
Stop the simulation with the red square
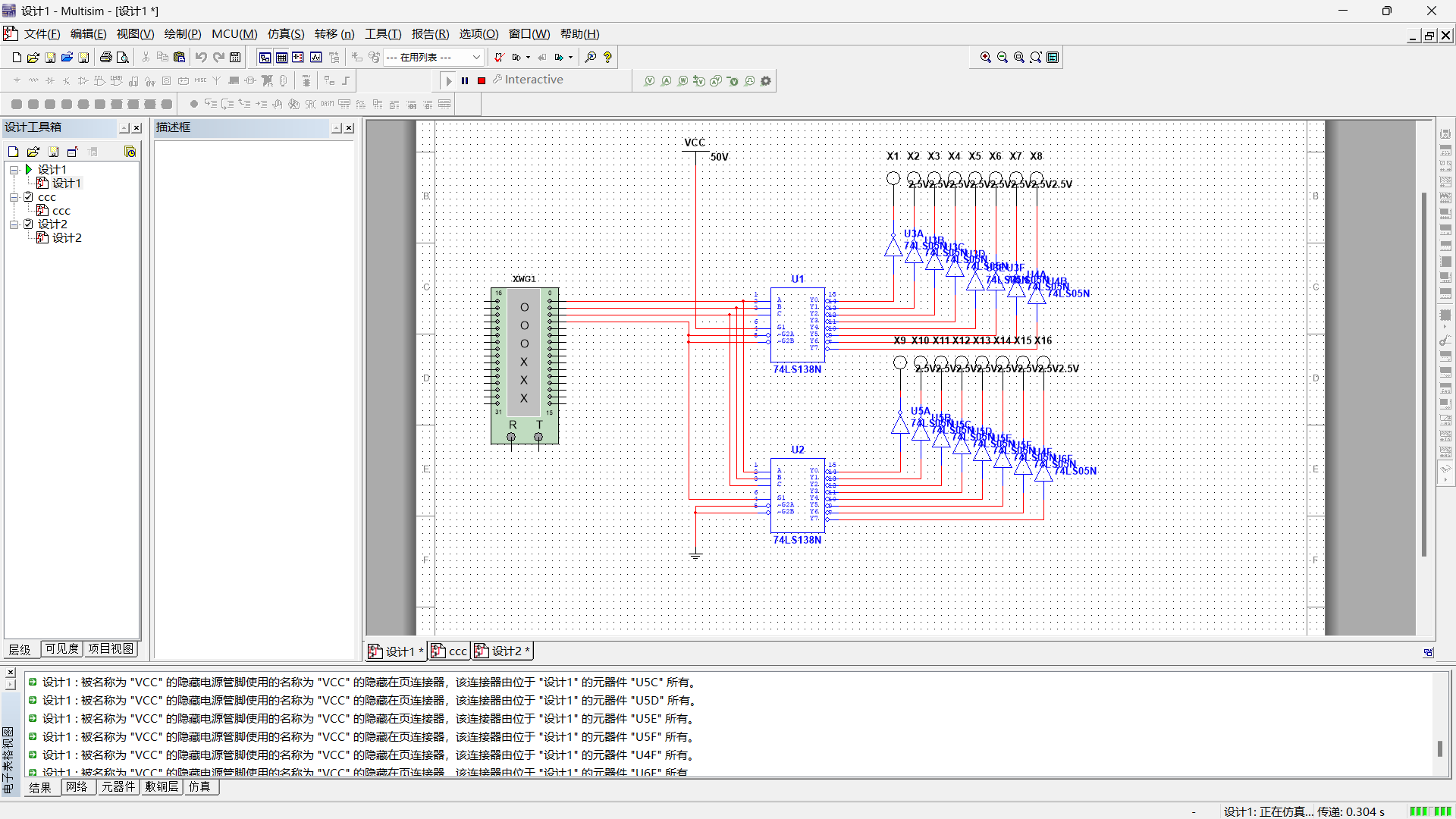point(482,80)
